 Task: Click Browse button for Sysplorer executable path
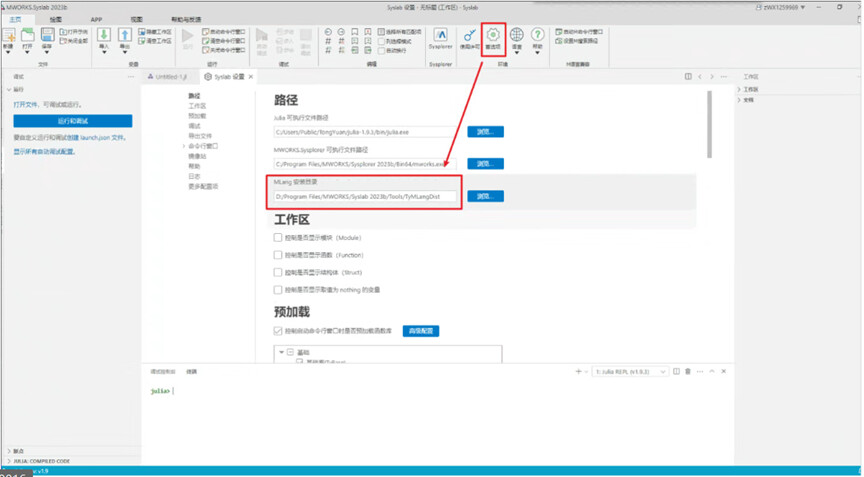tap(485, 164)
